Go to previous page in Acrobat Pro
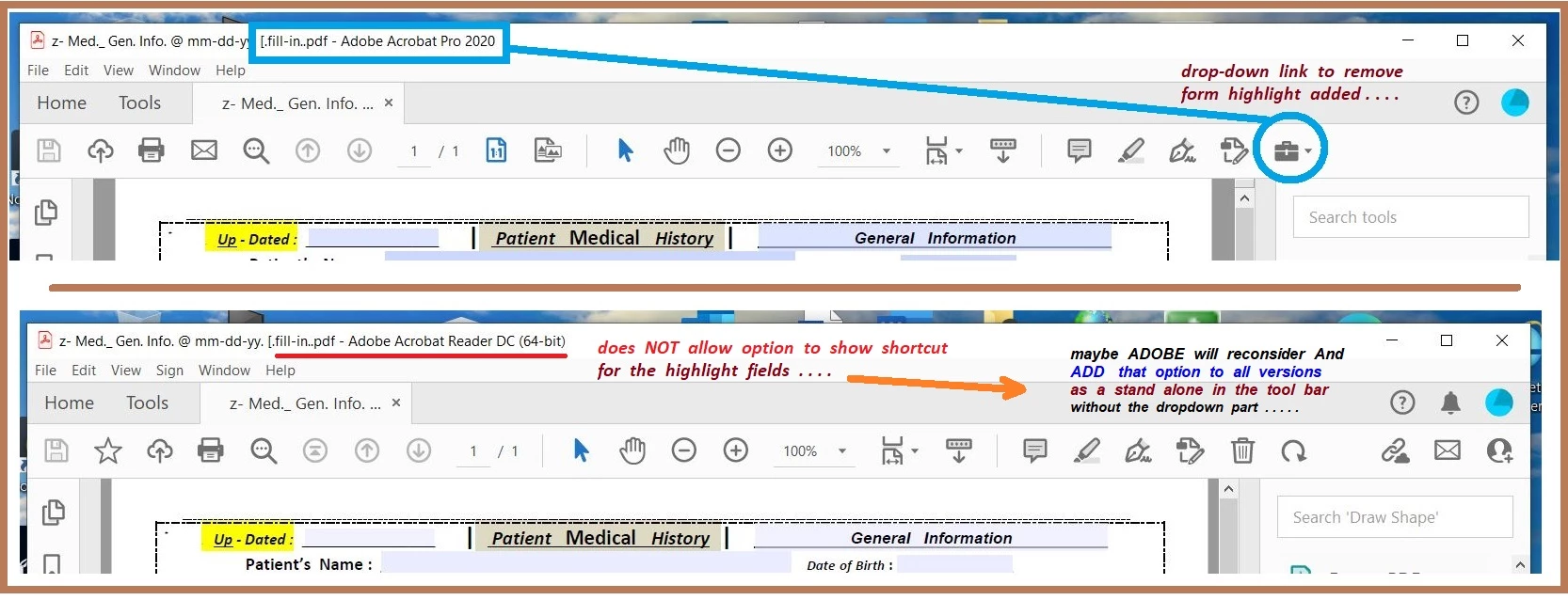This screenshot has height=600, width=1568. pos(308,150)
